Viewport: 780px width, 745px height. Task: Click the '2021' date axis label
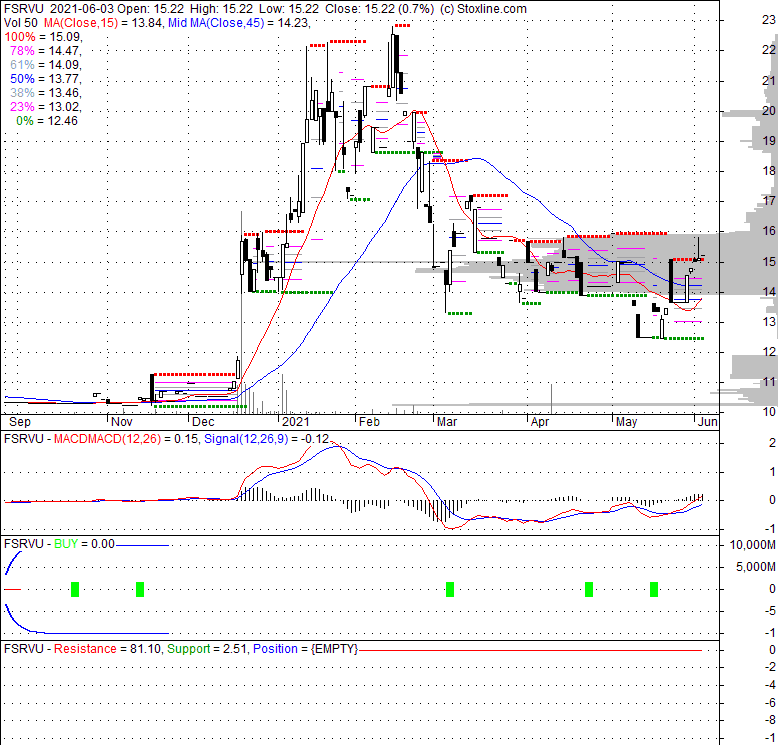coord(295,422)
